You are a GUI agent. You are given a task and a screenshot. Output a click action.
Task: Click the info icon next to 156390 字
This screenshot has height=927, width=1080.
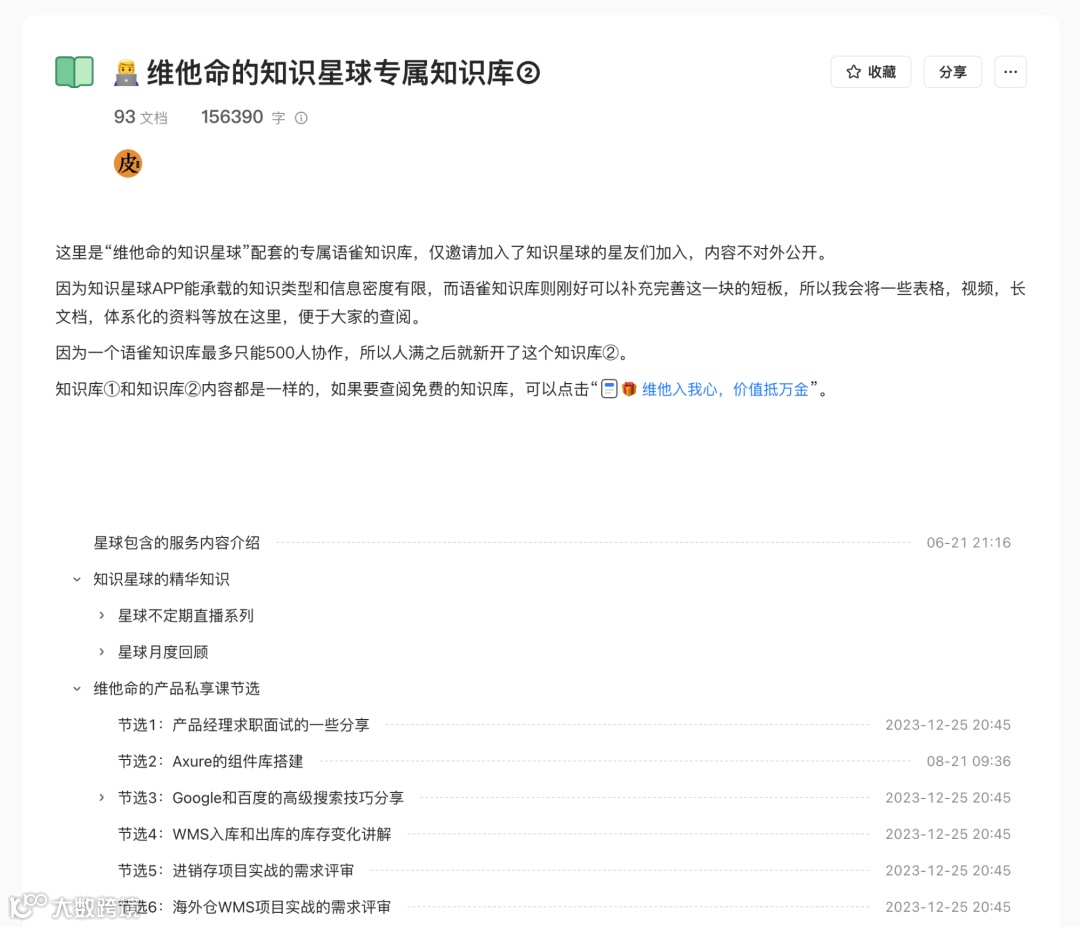click(x=299, y=117)
